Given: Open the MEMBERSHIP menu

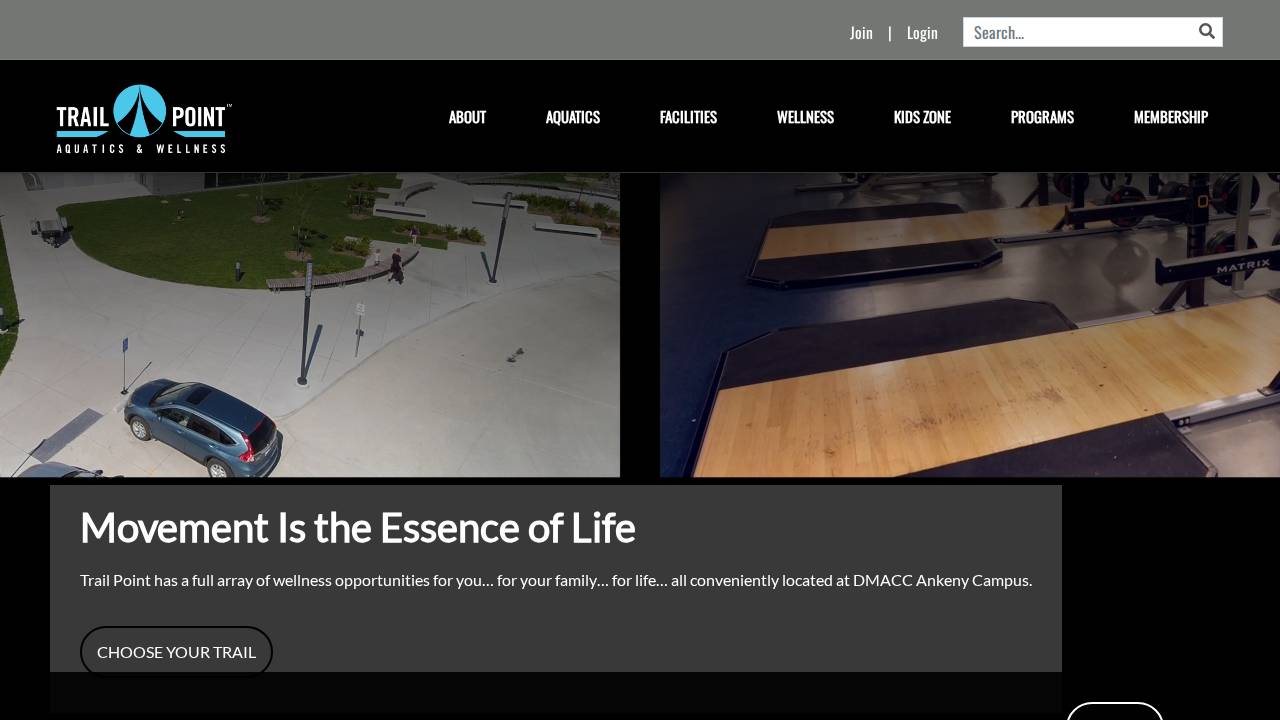Looking at the screenshot, I should click(1170, 117).
